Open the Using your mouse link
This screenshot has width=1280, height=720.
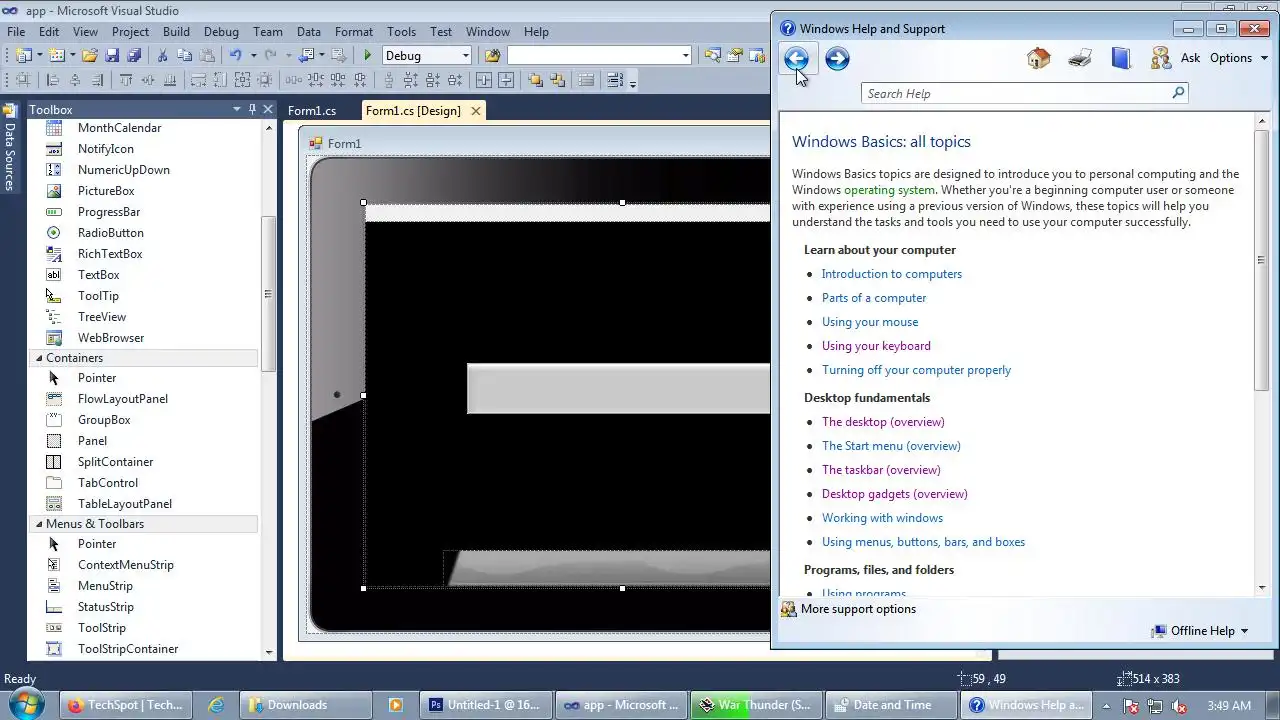pos(870,322)
